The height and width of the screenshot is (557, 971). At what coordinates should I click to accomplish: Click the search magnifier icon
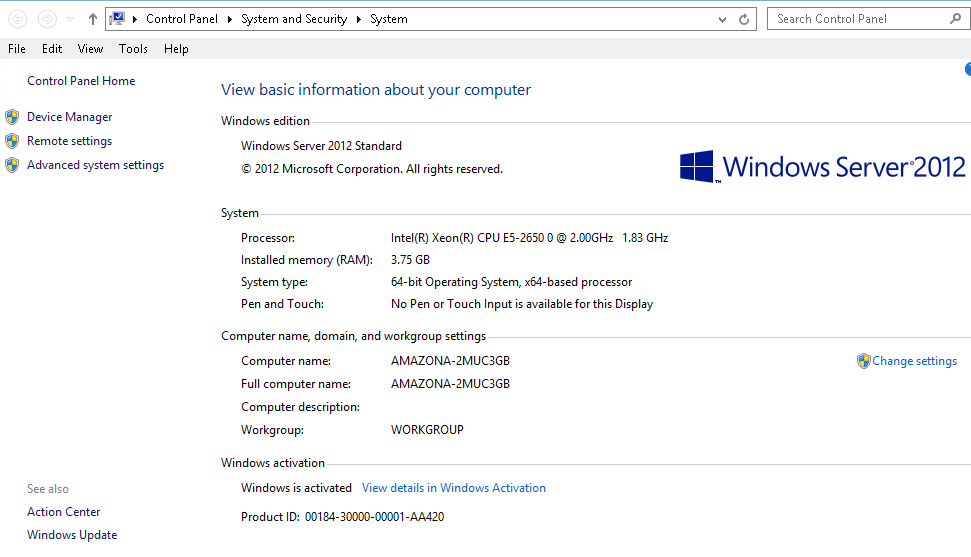[956, 19]
